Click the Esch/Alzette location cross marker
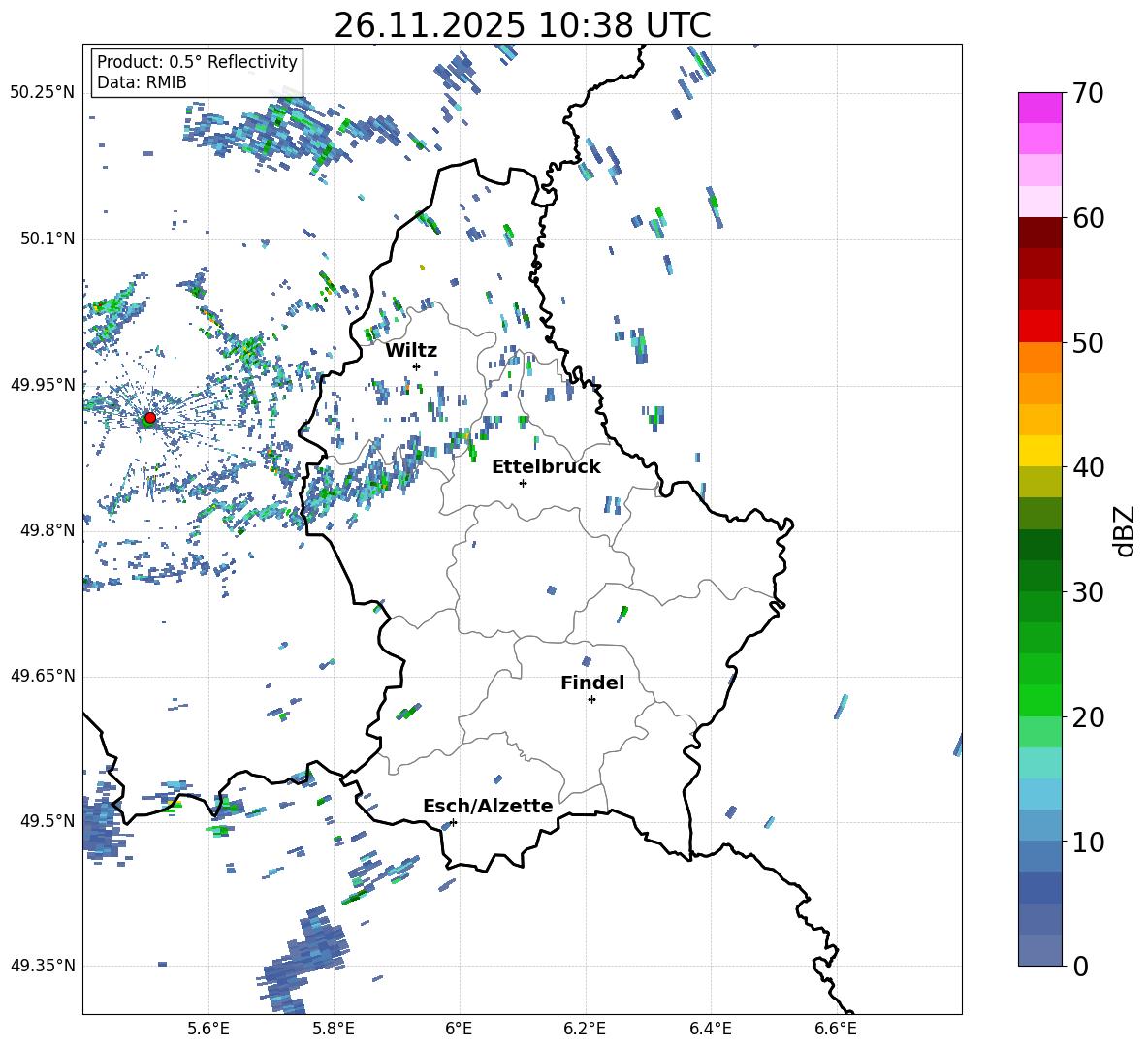Screen dimensions: 1148x1048 pyautogui.click(x=453, y=822)
